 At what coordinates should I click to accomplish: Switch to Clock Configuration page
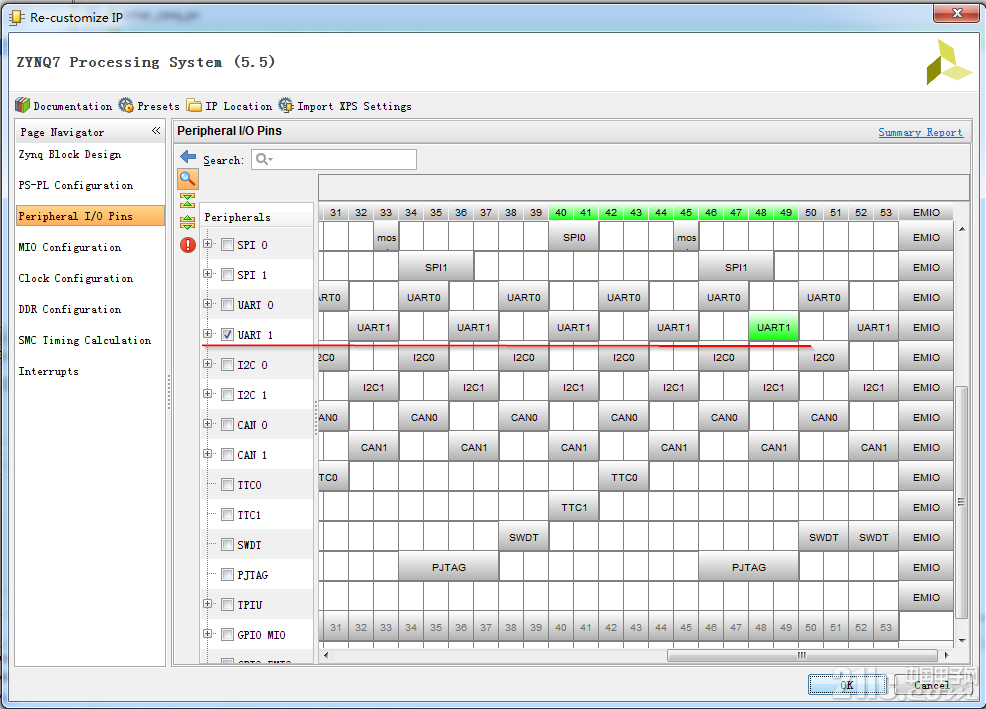(75, 278)
